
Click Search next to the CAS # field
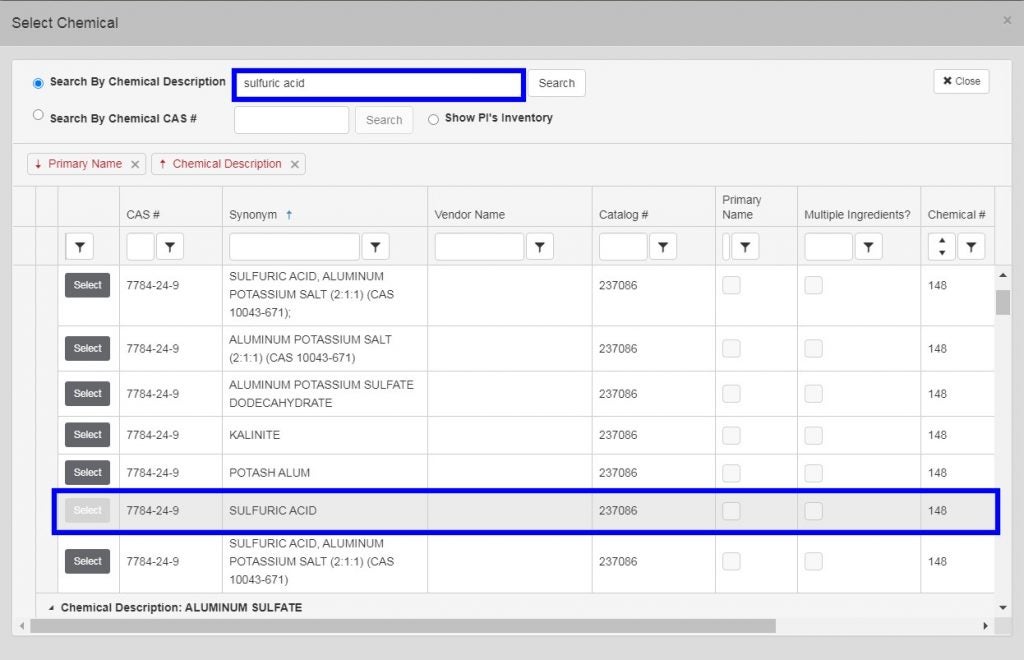(x=384, y=120)
